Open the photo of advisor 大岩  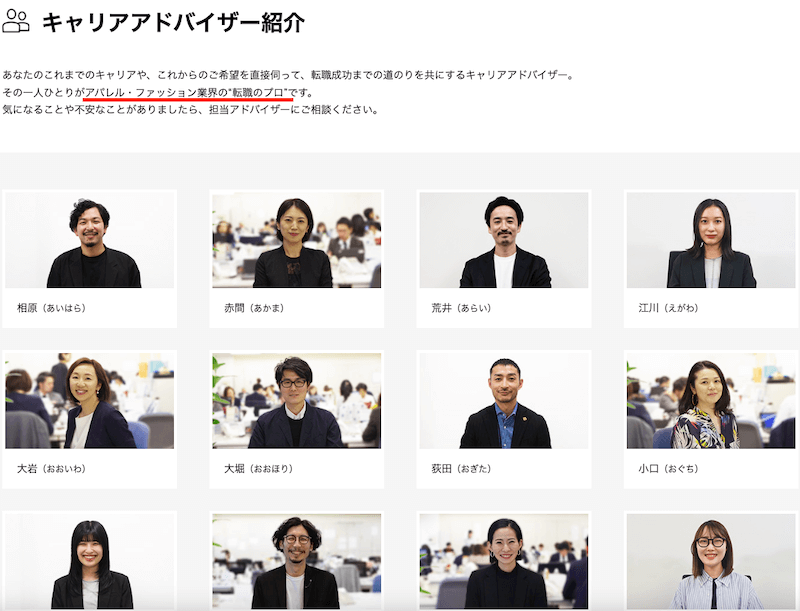(x=89, y=401)
